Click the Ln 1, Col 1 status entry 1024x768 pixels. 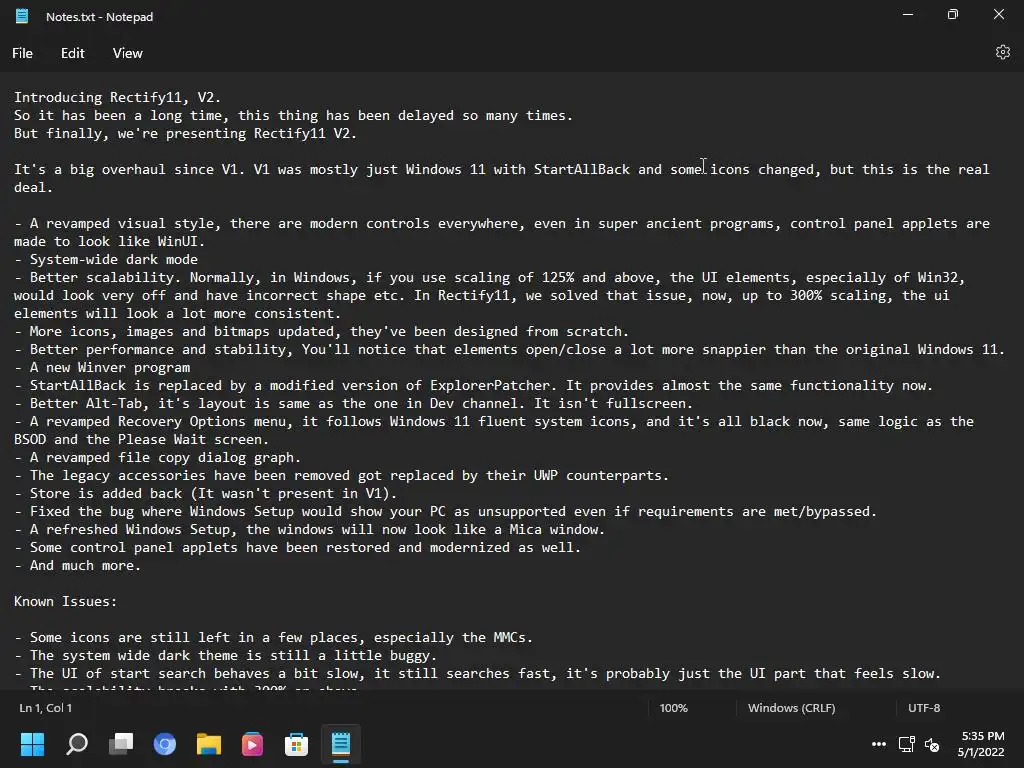tap(46, 708)
